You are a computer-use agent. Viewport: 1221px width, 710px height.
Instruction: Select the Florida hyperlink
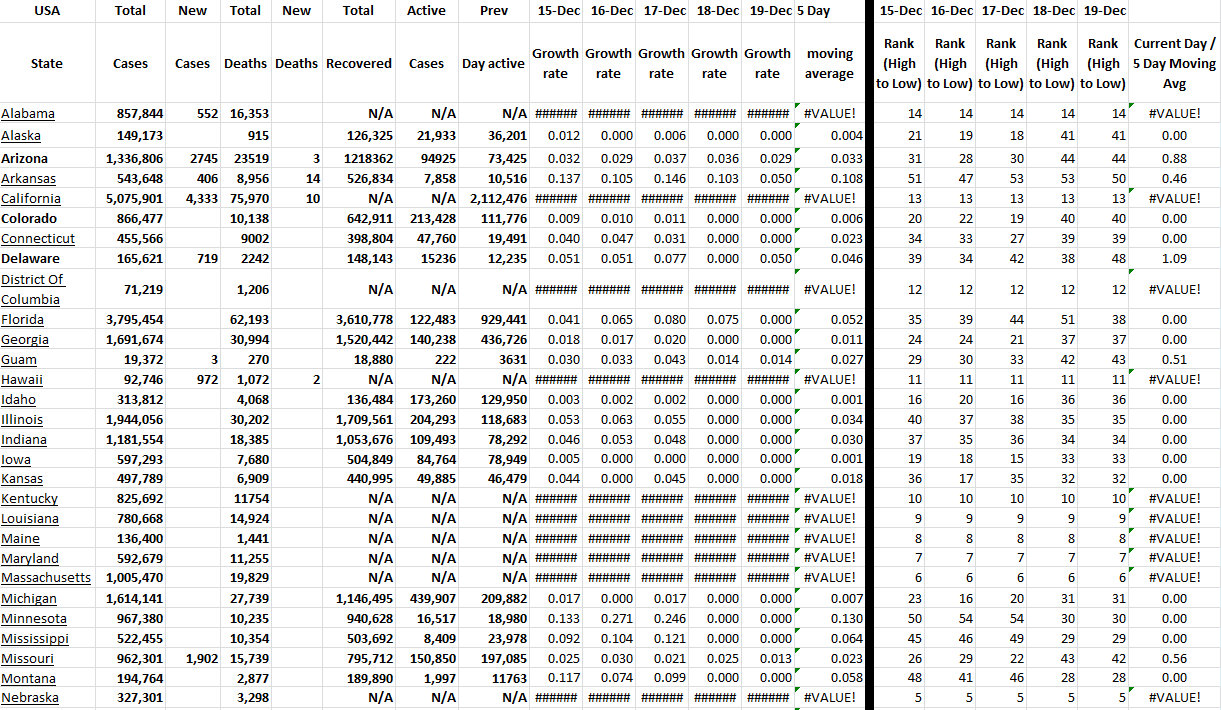pyautogui.click(x=22, y=320)
